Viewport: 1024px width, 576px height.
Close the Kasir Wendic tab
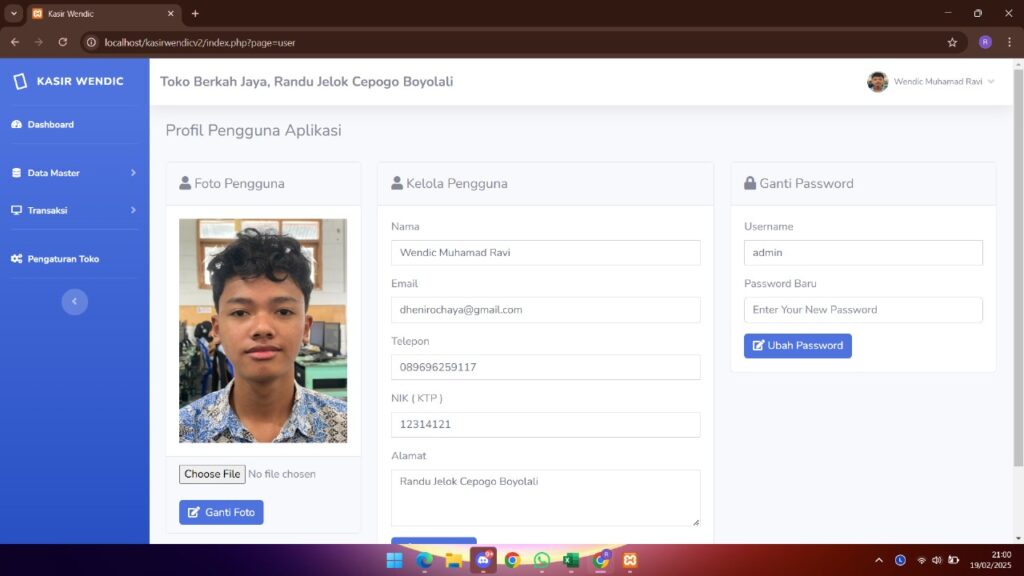(171, 13)
